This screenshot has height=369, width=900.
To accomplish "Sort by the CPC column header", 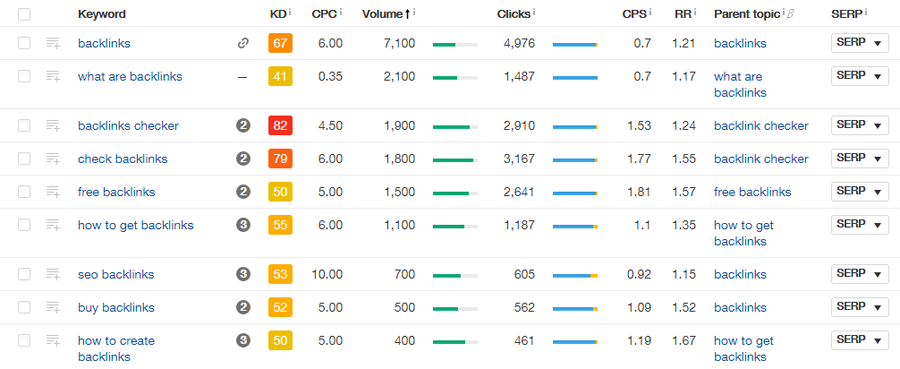I will point(324,14).
